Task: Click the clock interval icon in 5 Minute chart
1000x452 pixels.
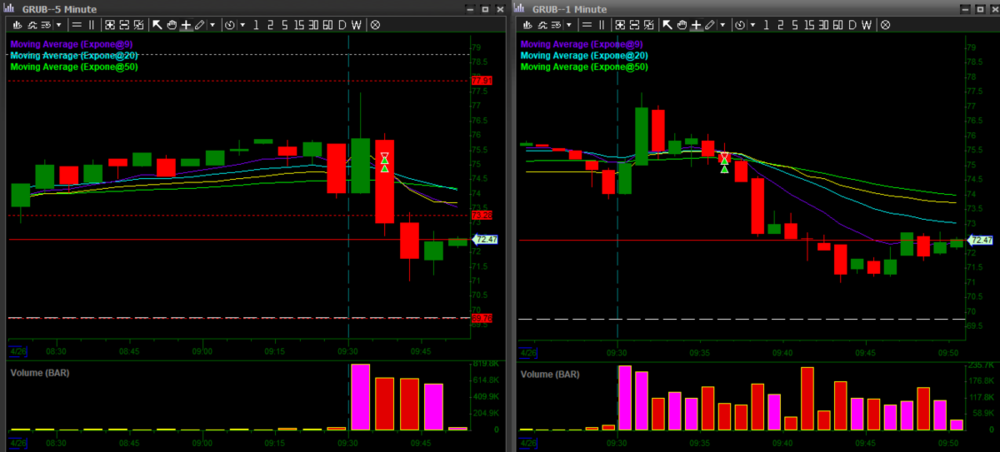Action: [x=231, y=24]
